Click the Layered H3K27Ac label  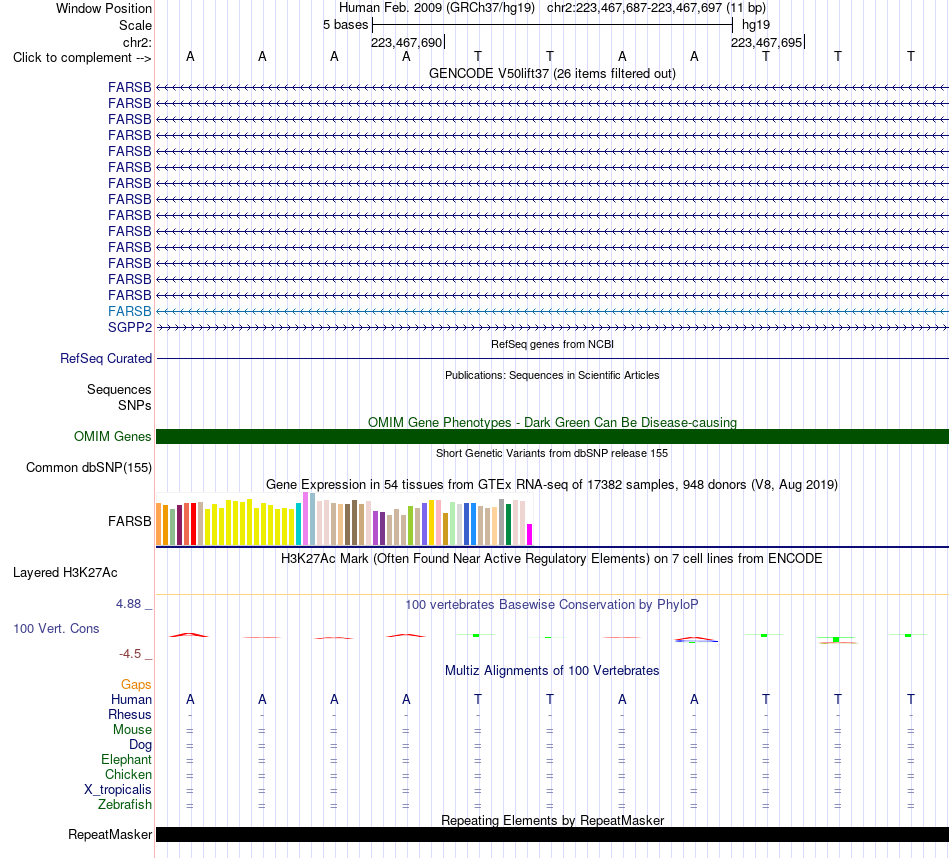click(x=65, y=573)
